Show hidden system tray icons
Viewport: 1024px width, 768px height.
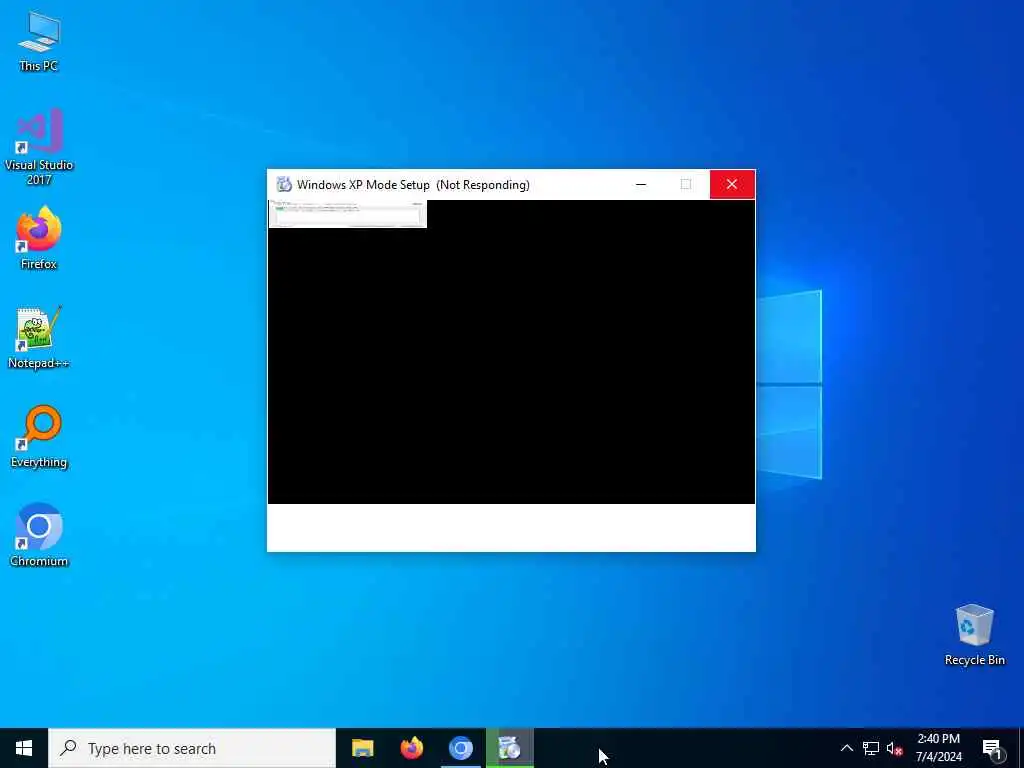click(x=846, y=748)
